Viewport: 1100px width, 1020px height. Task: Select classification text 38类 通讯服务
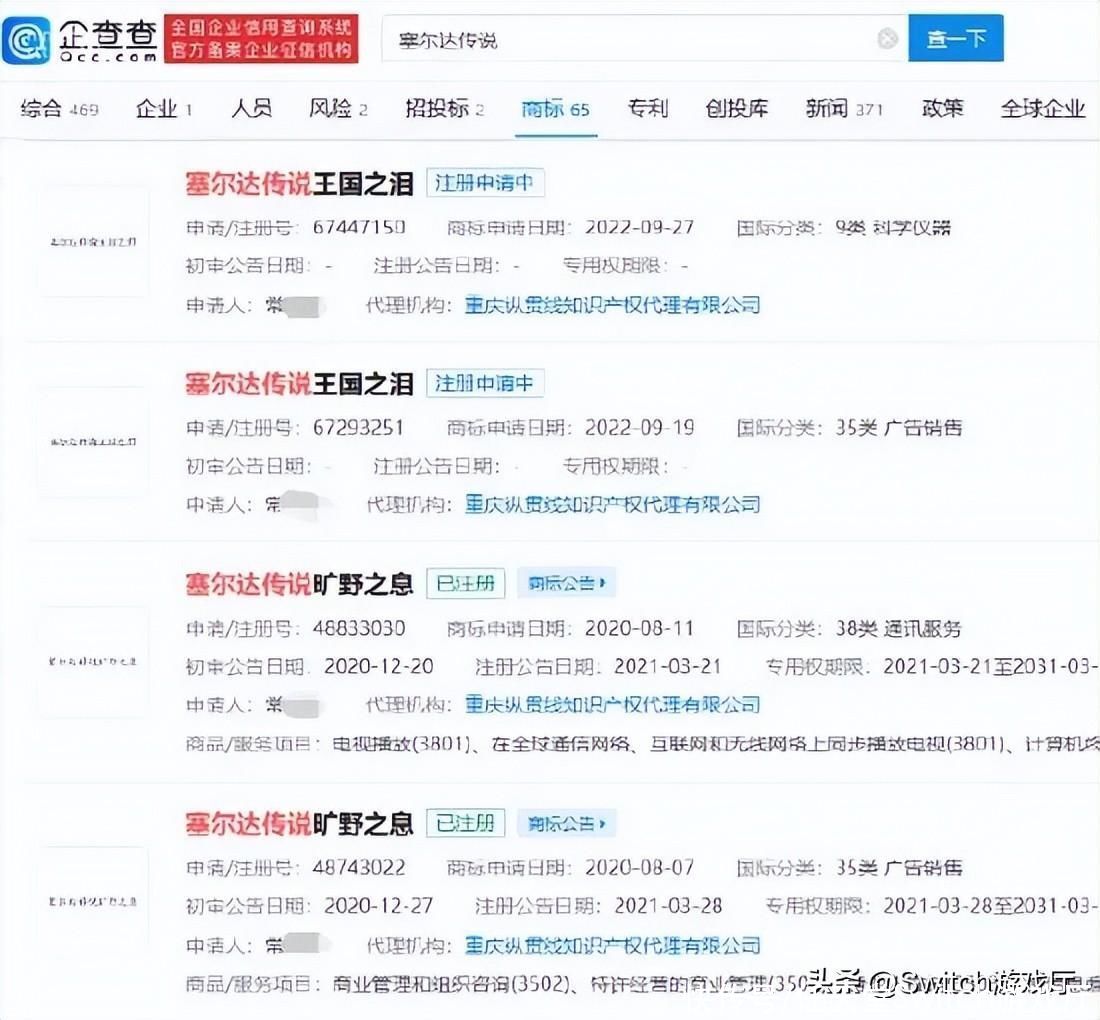[899, 628]
